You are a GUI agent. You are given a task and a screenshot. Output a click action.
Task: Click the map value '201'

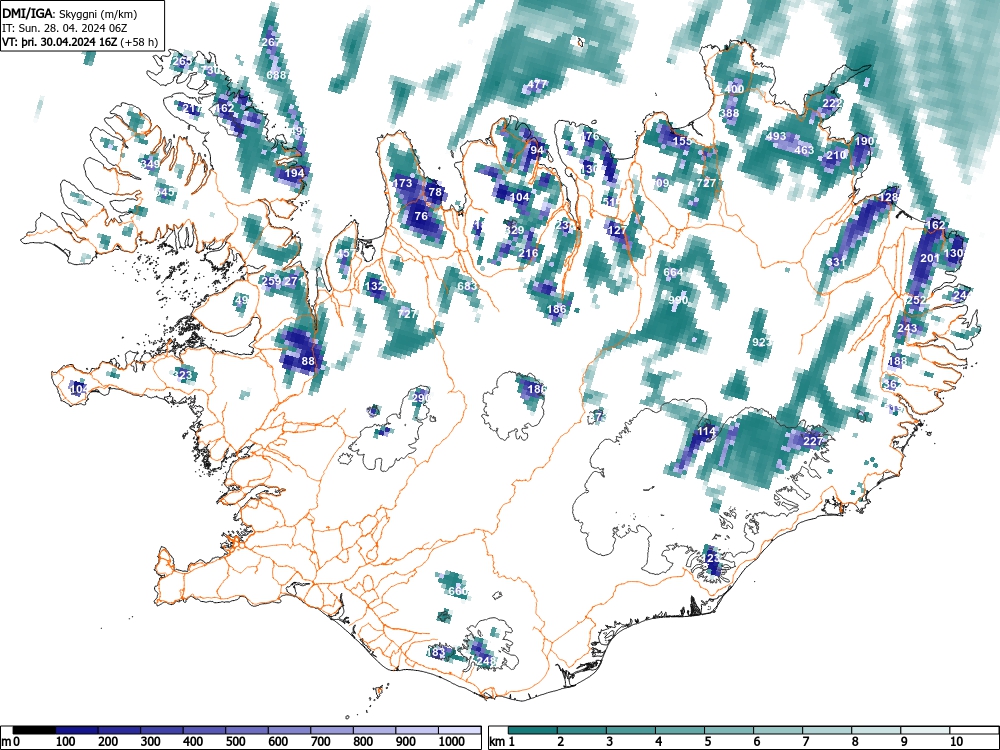[x=930, y=258]
